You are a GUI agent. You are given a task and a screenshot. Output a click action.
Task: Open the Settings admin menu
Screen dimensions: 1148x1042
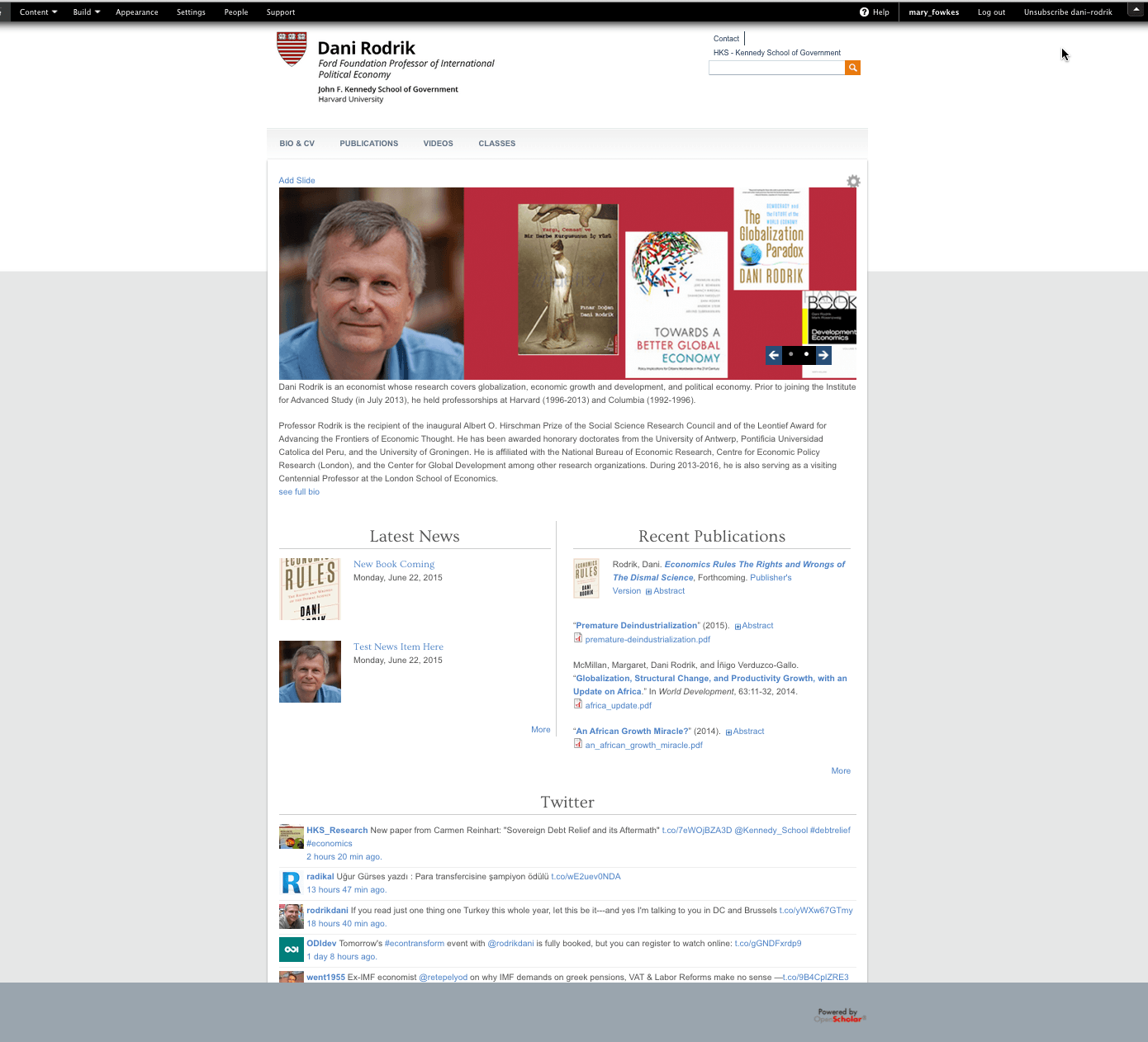tap(191, 12)
